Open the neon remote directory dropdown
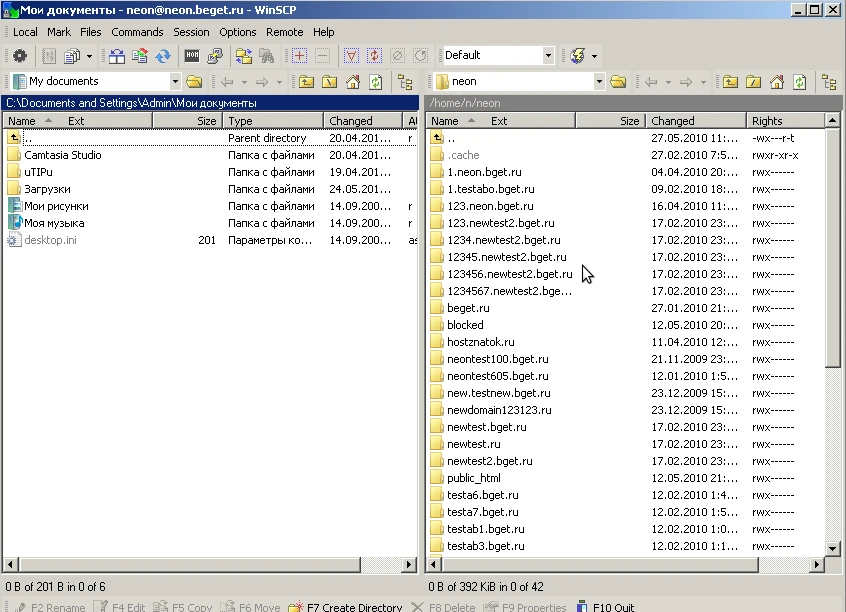The height and width of the screenshot is (612, 846). [599, 82]
